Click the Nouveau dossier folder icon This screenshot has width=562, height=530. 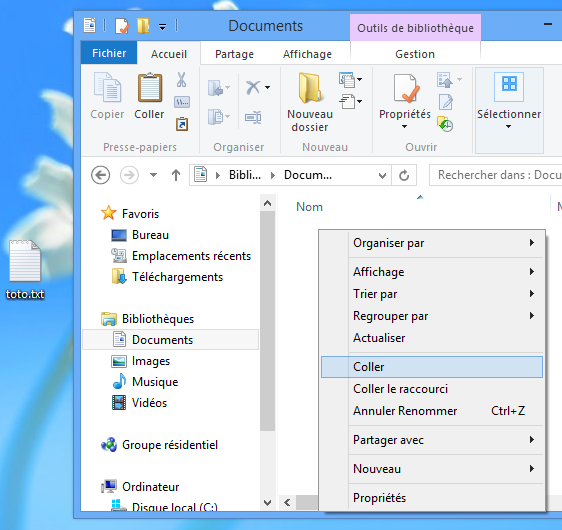point(310,88)
